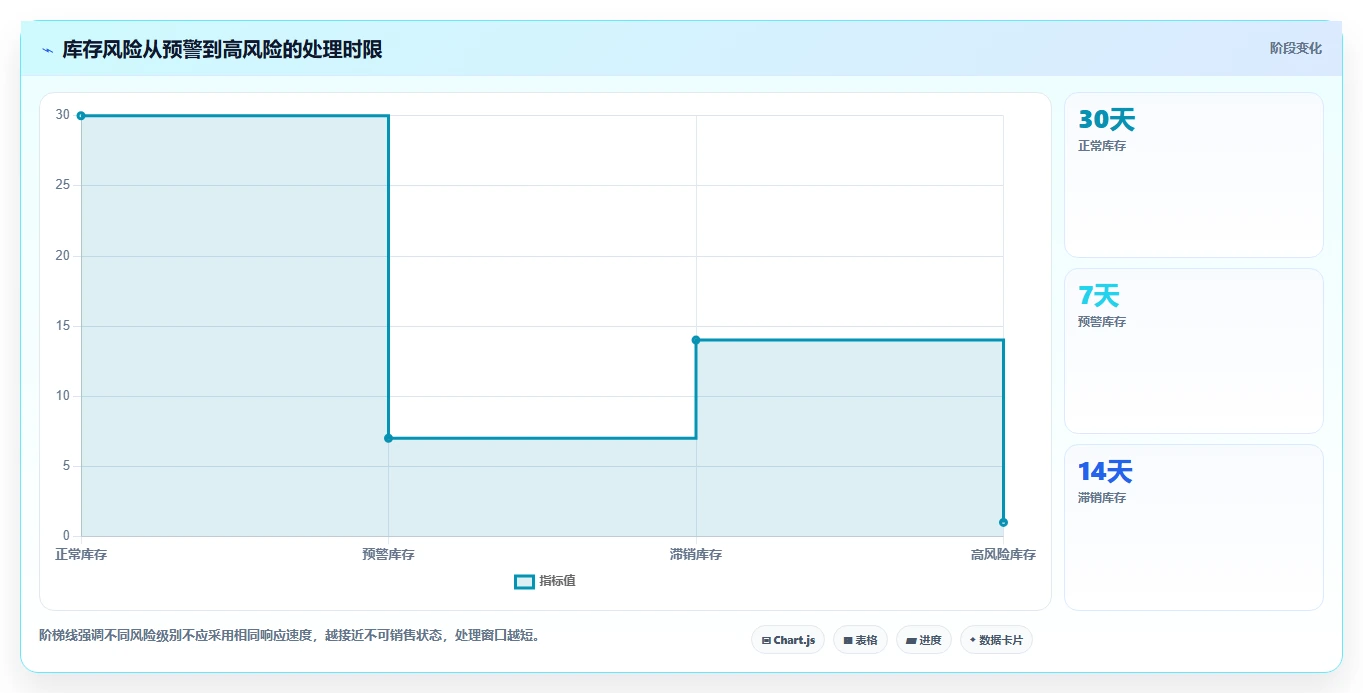Click the 滞销库存 x-axis label
The height and width of the screenshot is (693, 1363).
click(x=696, y=554)
